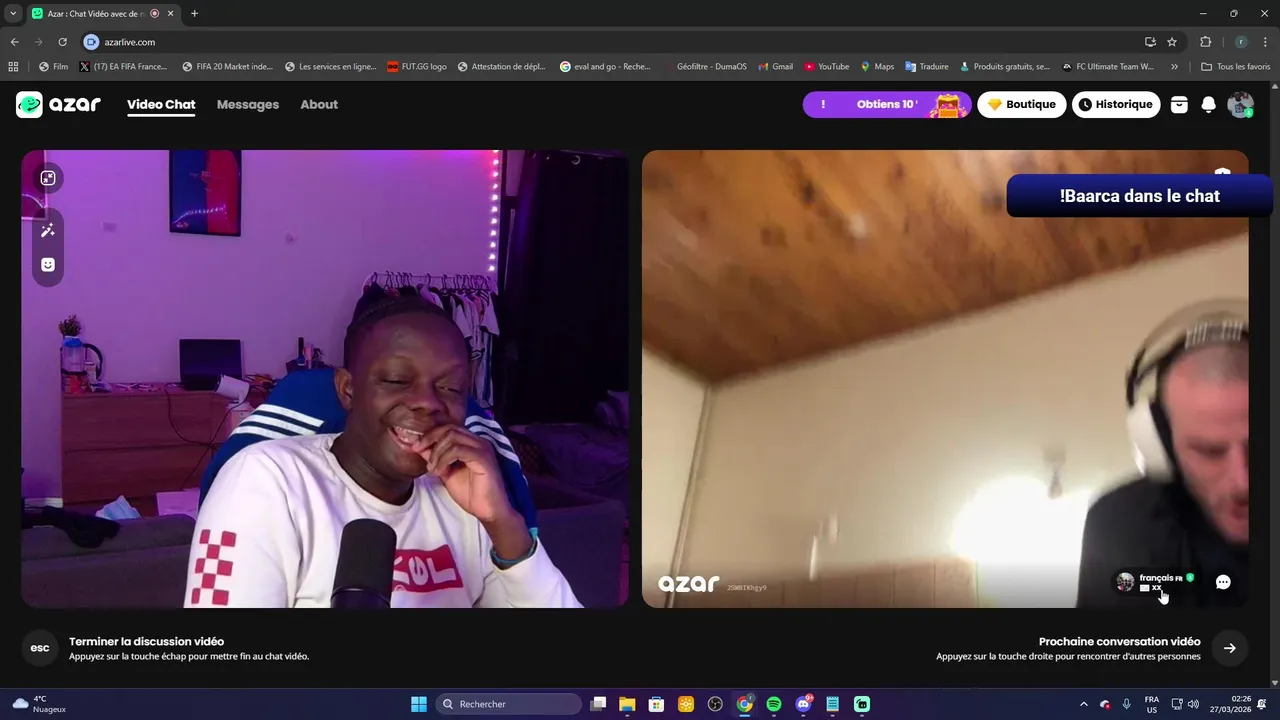Open the Boutique shop
The height and width of the screenshot is (720, 1280).
click(1022, 104)
